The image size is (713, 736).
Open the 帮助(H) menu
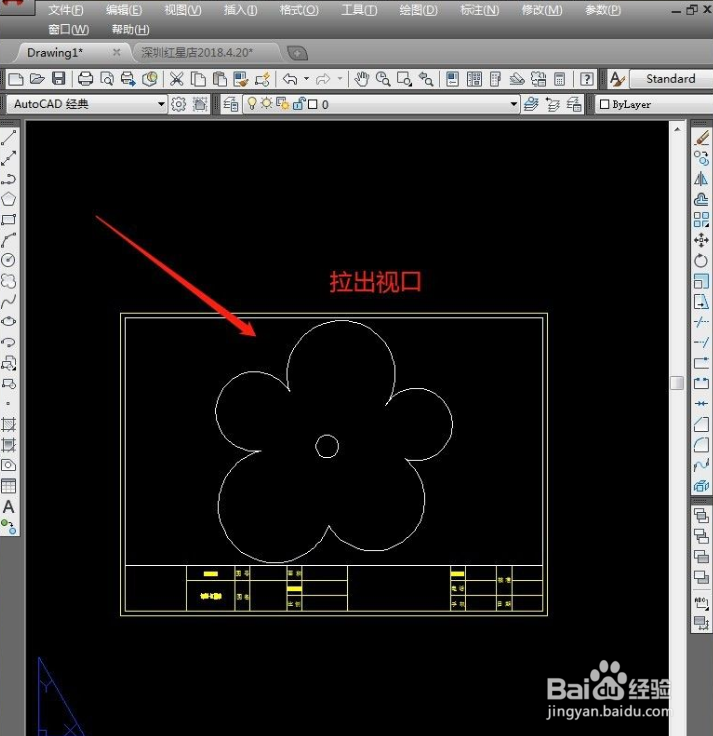[x=130, y=30]
